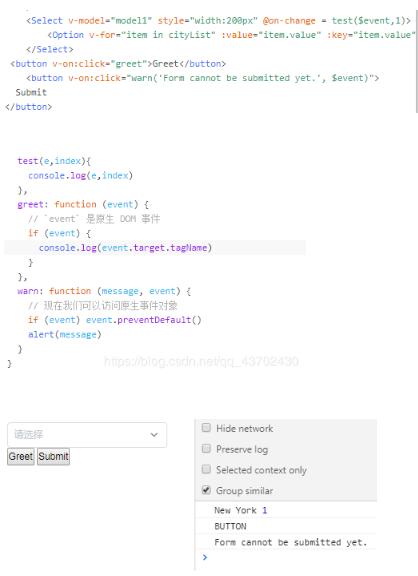
Task: Click the alert(message) code line
Action: point(64,335)
